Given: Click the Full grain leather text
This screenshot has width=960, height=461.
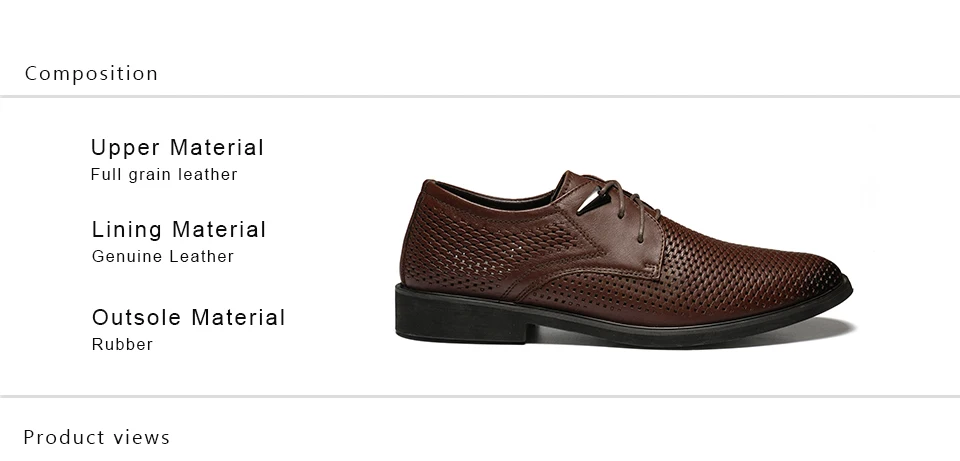Looking at the screenshot, I should pyautogui.click(x=163, y=175).
